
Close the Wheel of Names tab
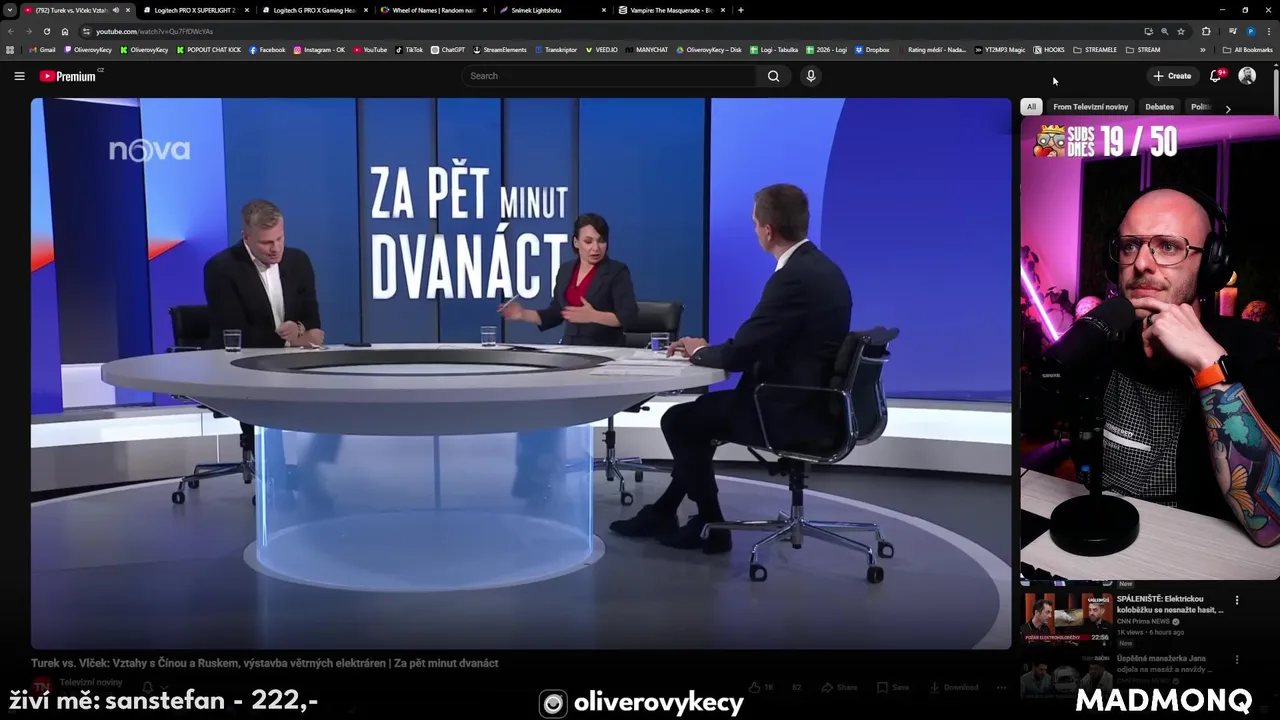[484, 10]
